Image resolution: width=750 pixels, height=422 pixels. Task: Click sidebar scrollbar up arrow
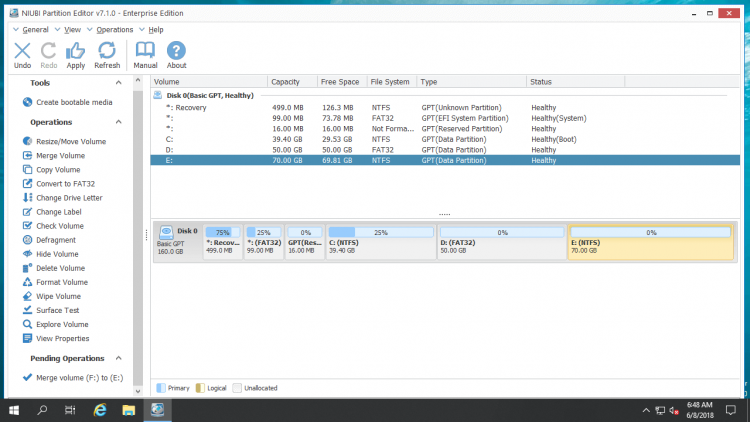tap(138, 80)
